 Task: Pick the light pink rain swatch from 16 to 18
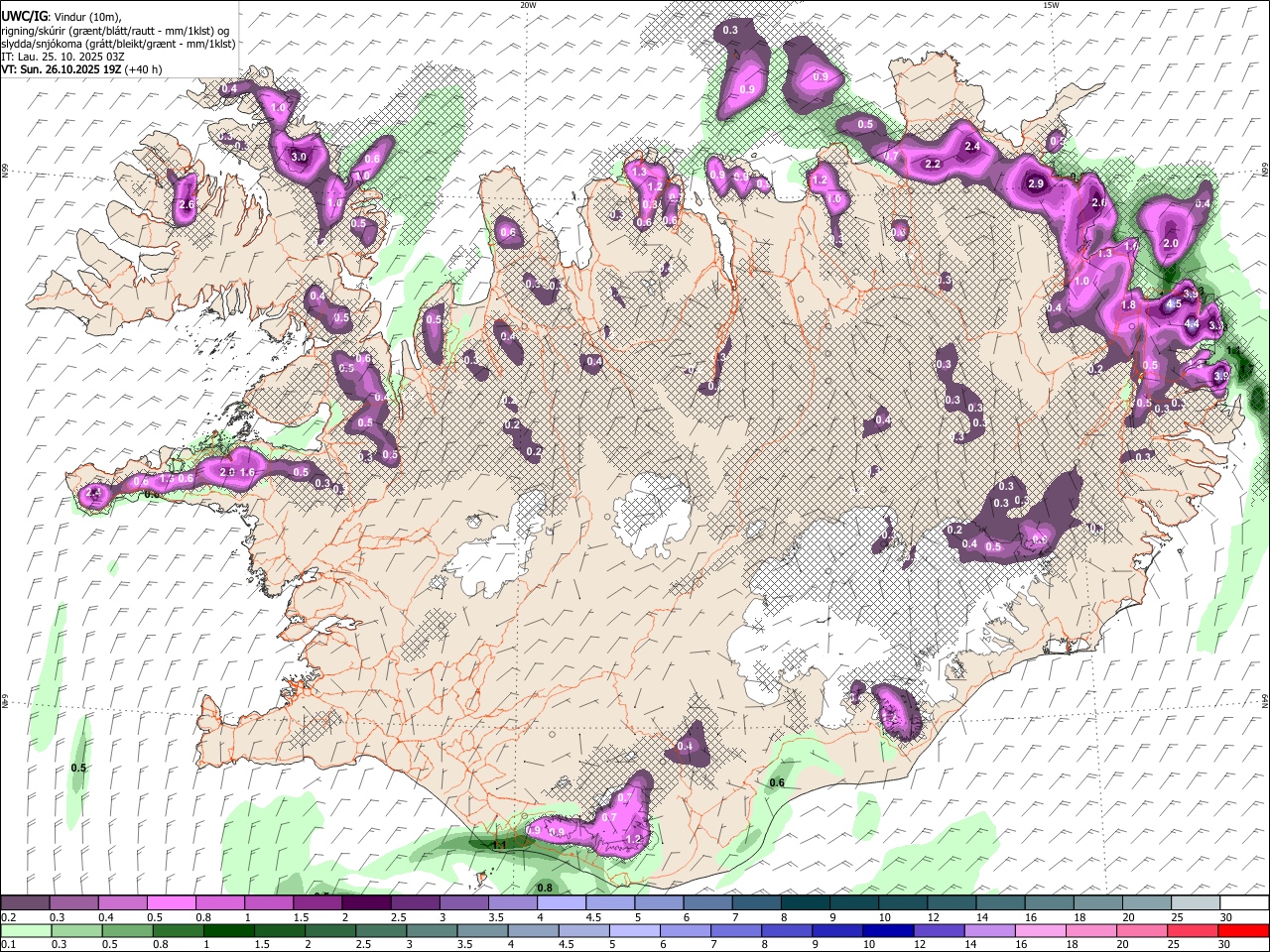(1040, 930)
